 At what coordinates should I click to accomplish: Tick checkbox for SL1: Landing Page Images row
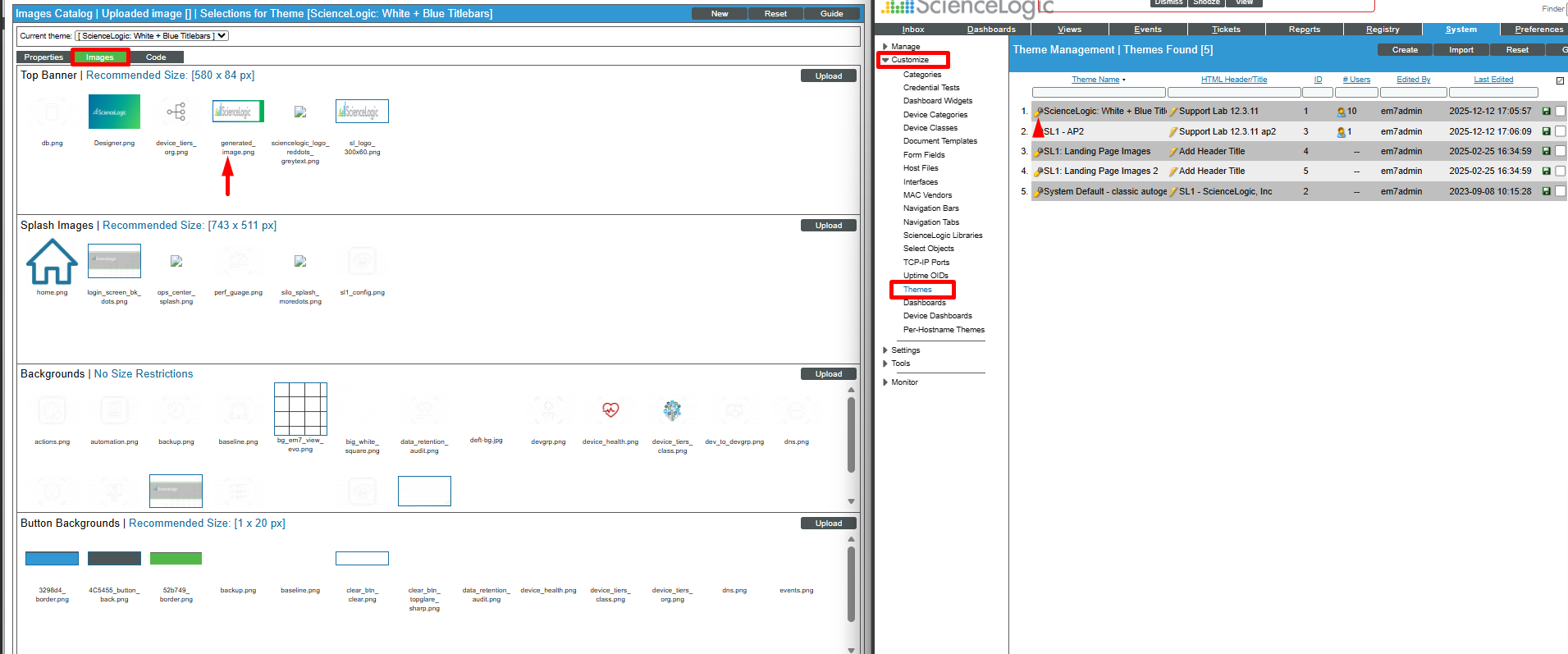[1561, 151]
